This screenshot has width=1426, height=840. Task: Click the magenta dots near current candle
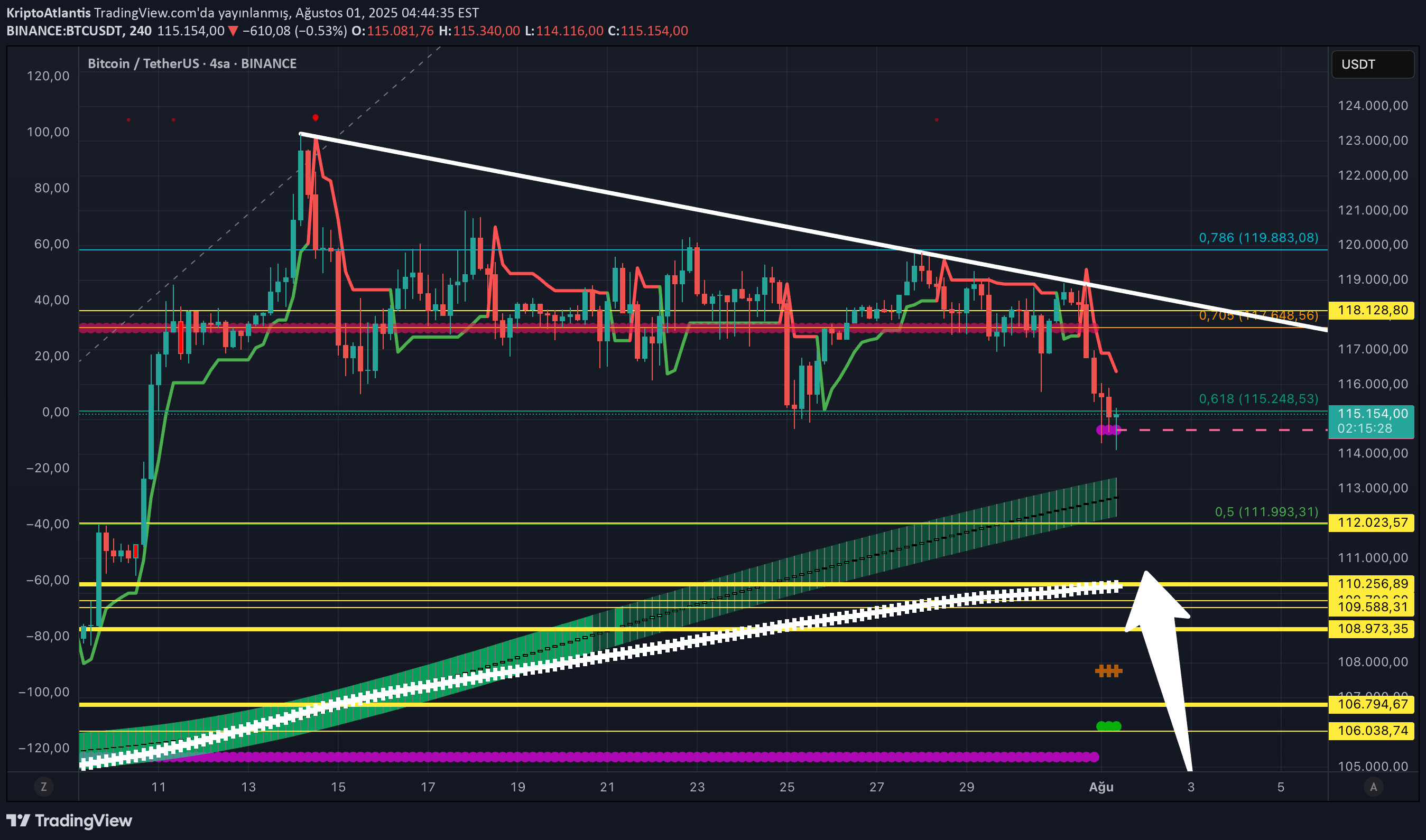[1108, 430]
